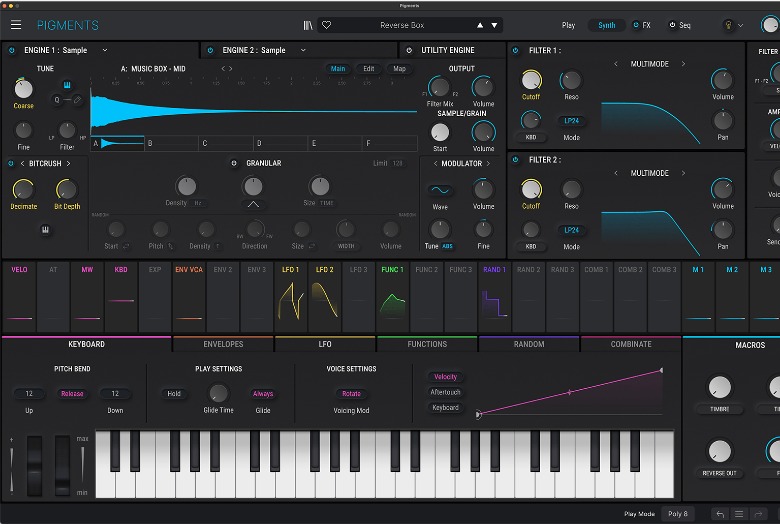
Task: Select Aftertouch curve button
Action: 445,392
